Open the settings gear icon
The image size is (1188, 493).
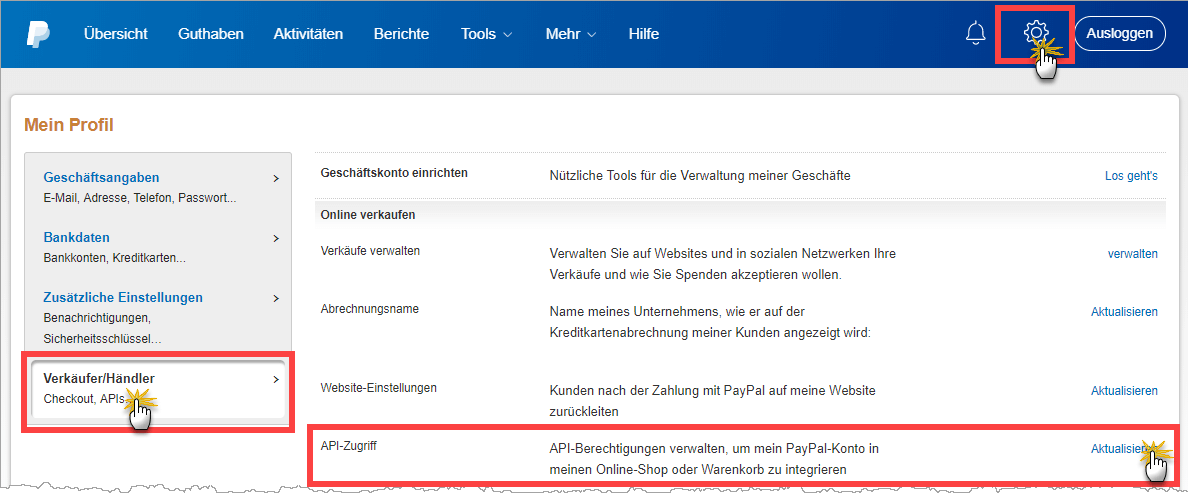point(1035,33)
